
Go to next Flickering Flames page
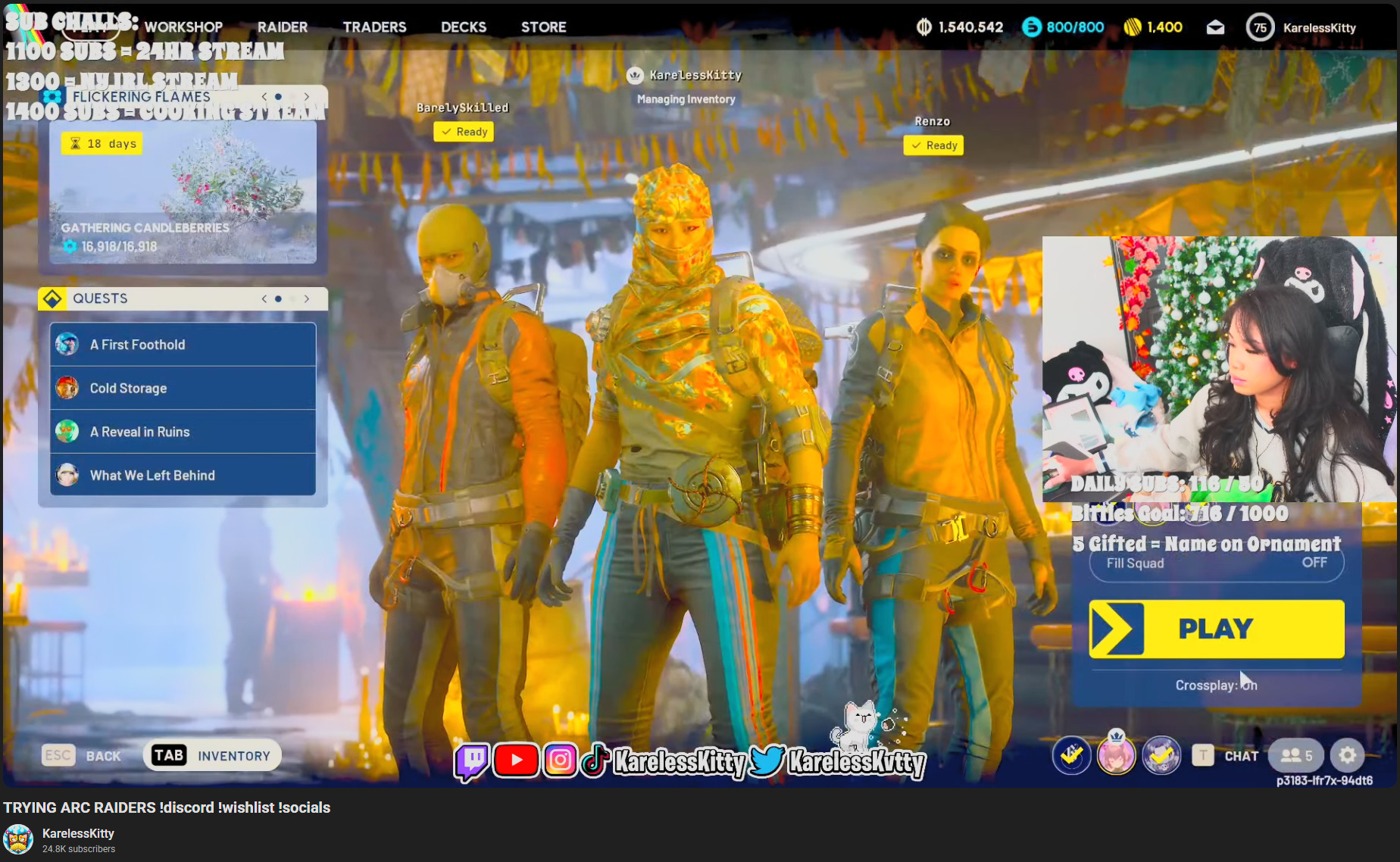[x=306, y=96]
